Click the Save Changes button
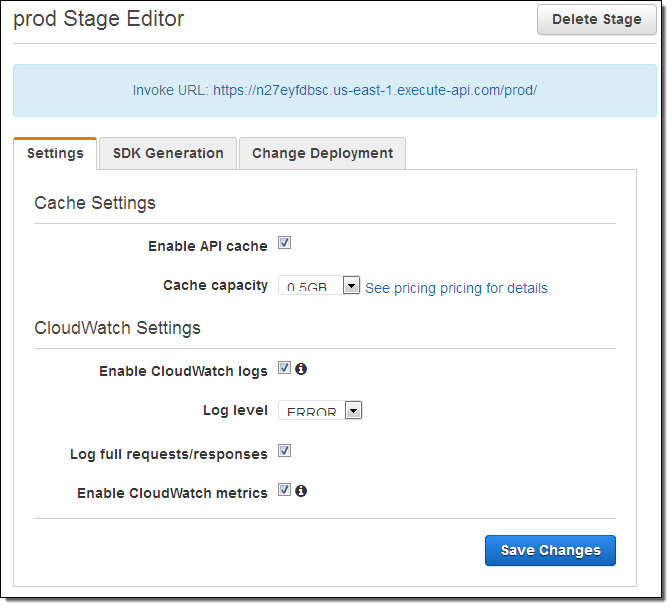Viewport: 672px width, 608px height. tap(550, 550)
